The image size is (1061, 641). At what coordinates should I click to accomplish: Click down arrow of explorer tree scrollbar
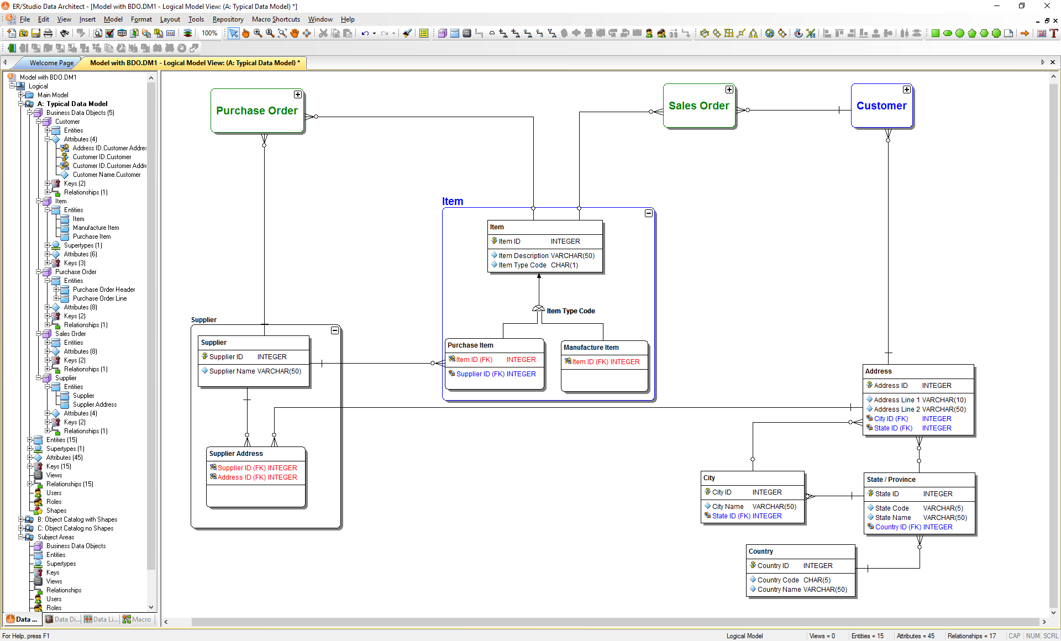tap(151, 607)
